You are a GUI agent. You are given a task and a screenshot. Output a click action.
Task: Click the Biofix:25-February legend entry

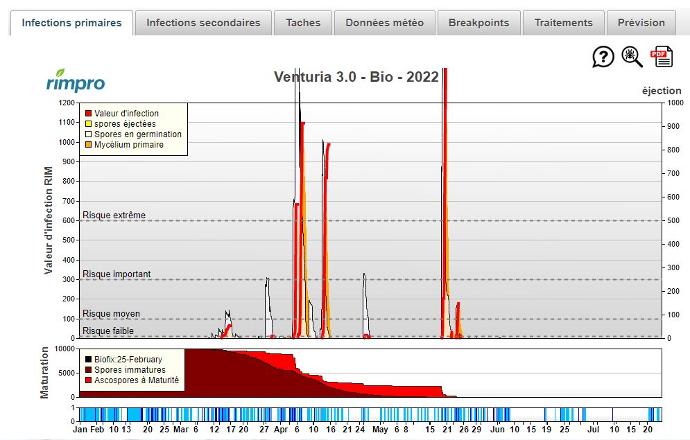pyautogui.click(x=124, y=359)
